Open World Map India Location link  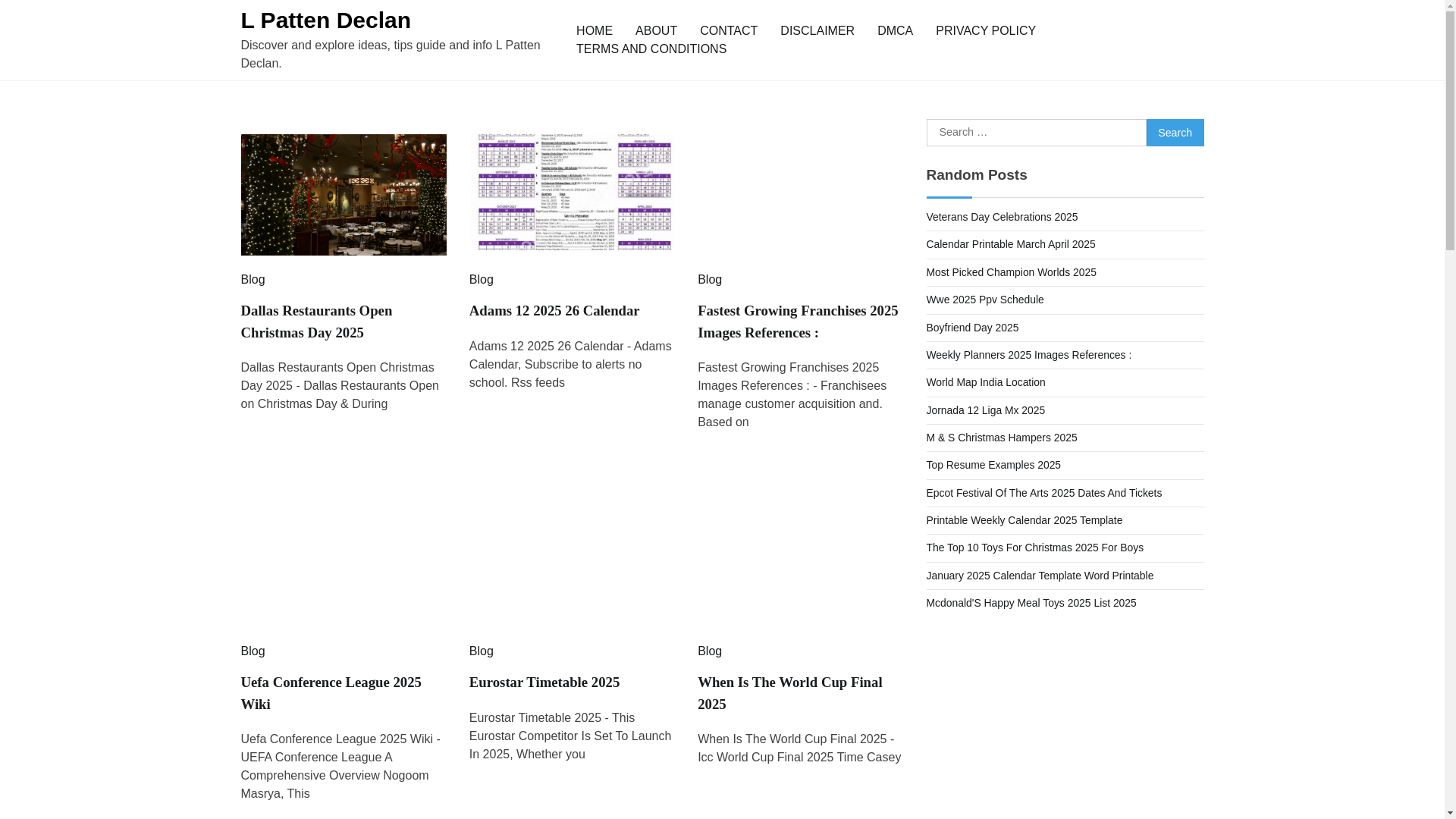(985, 382)
